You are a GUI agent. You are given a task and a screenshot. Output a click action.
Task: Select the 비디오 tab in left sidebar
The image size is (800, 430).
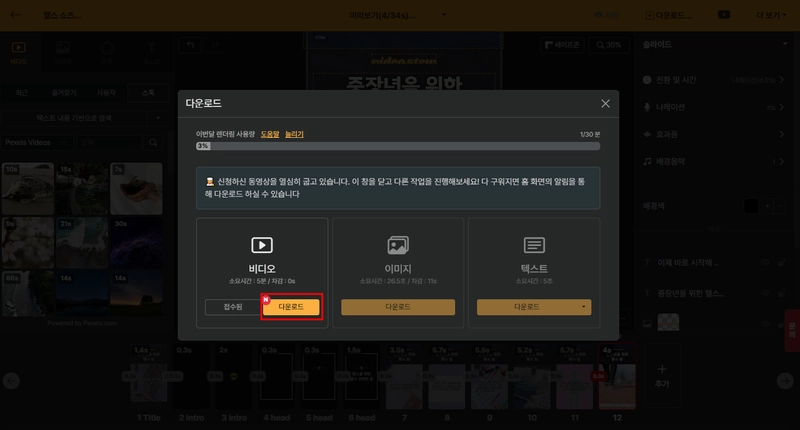click(x=18, y=53)
